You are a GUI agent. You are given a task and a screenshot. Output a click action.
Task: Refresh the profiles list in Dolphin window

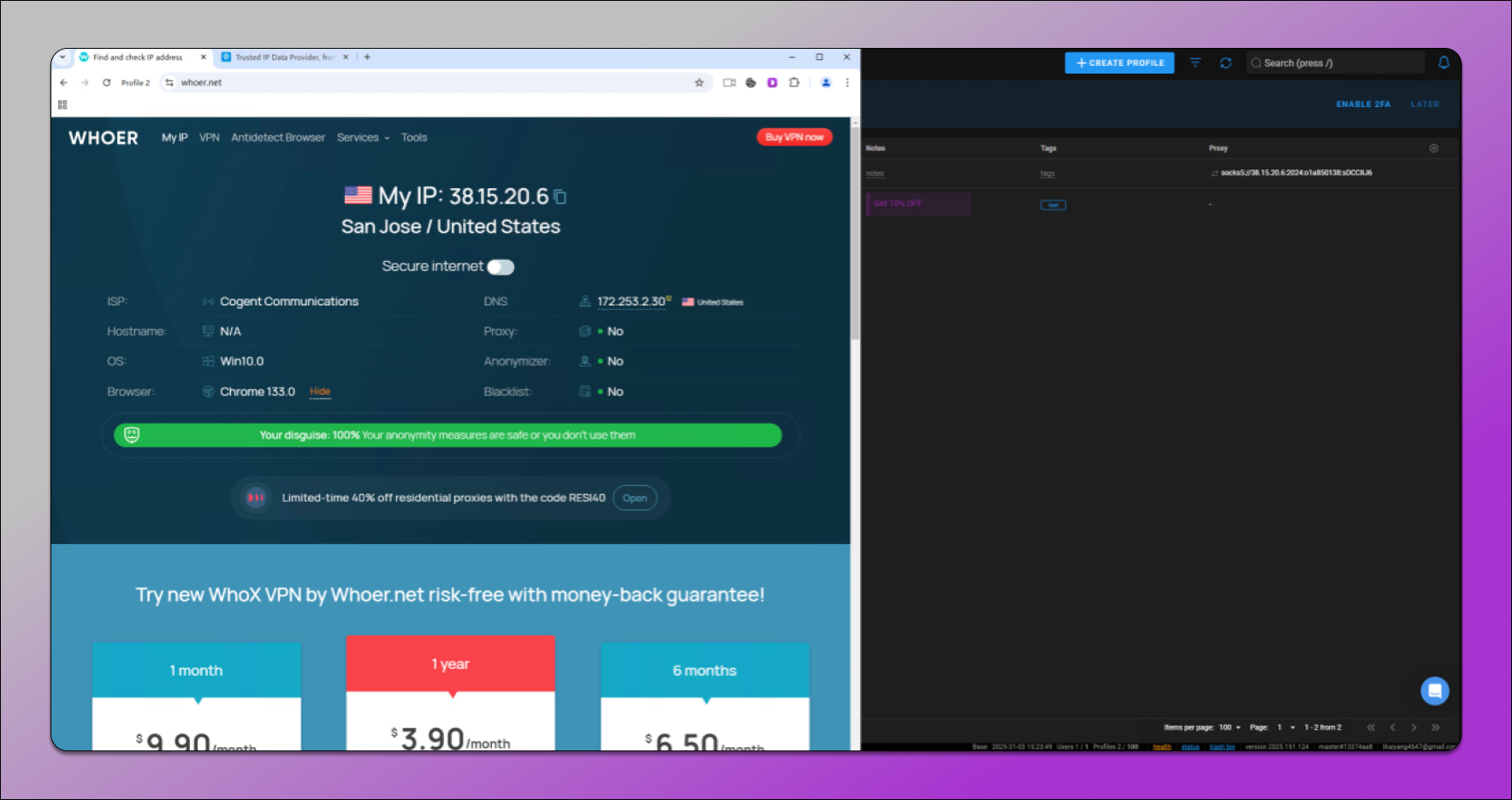pos(1225,62)
